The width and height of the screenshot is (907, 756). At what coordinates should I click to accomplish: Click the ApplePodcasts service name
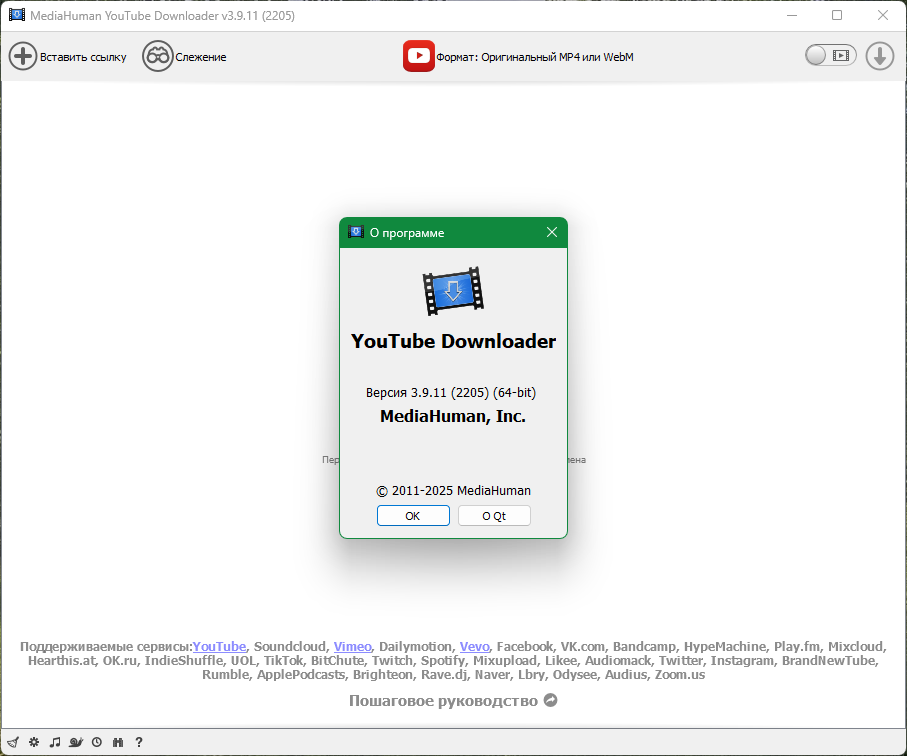point(301,674)
